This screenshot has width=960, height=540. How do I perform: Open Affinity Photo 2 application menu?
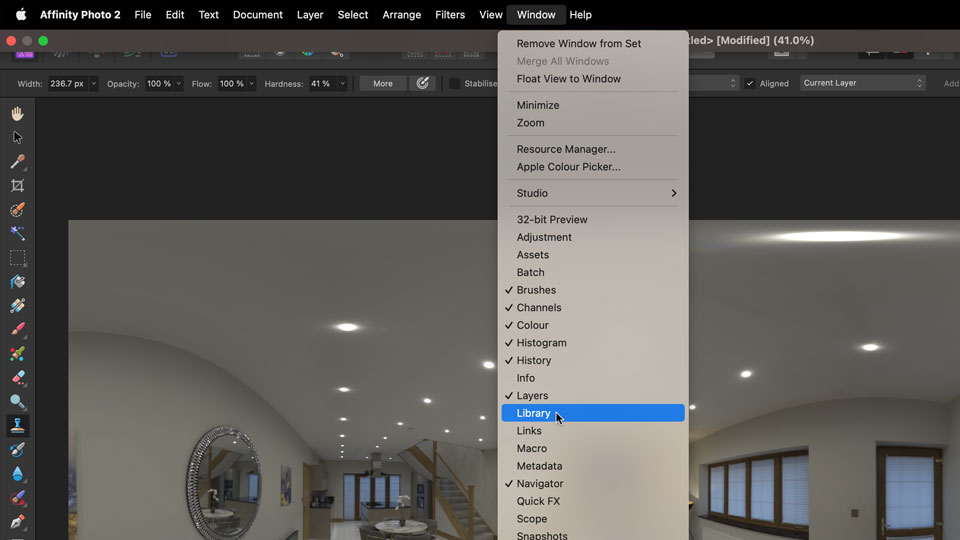click(80, 15)
